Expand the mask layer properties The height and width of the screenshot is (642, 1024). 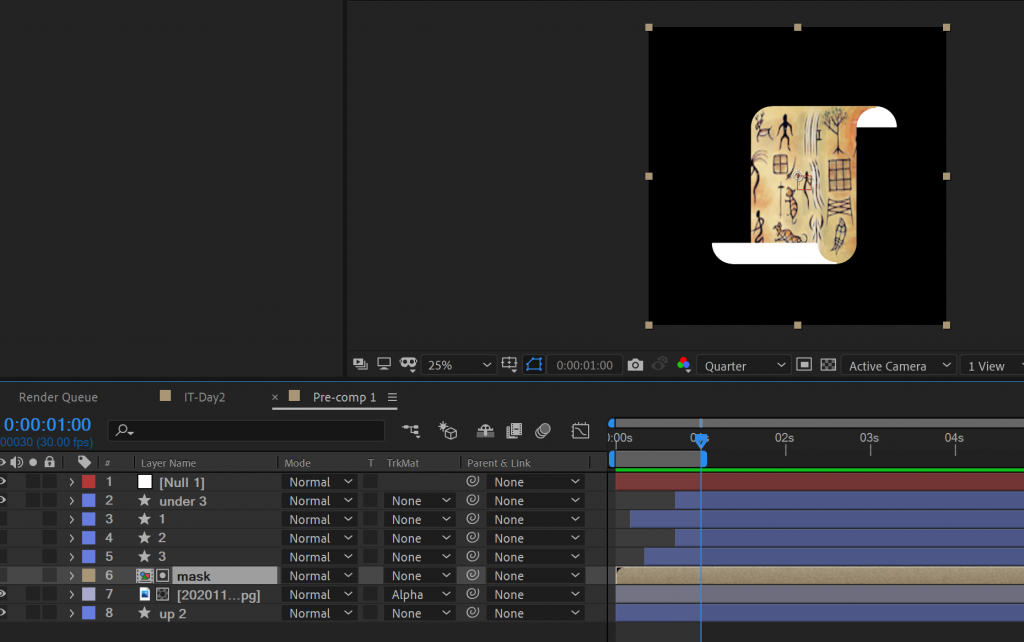[71, 576]
